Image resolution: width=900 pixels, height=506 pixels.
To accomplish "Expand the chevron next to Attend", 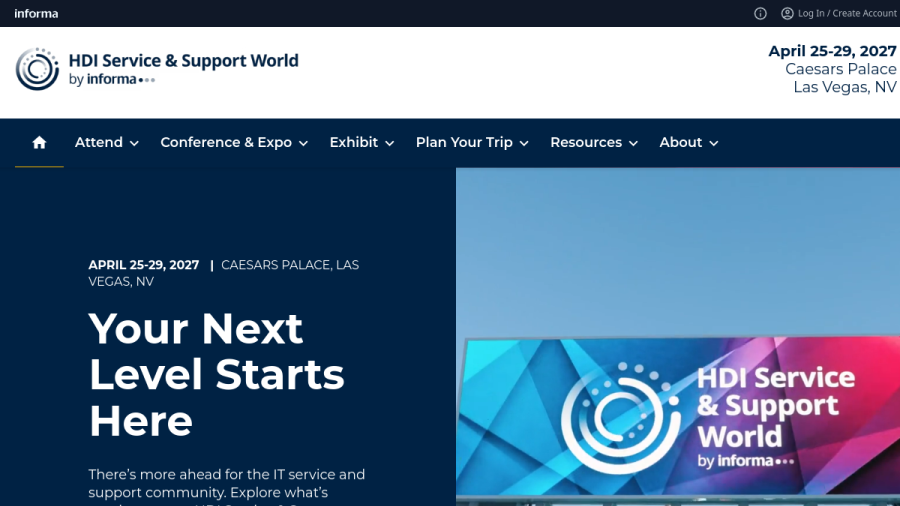I will point(134,143).
